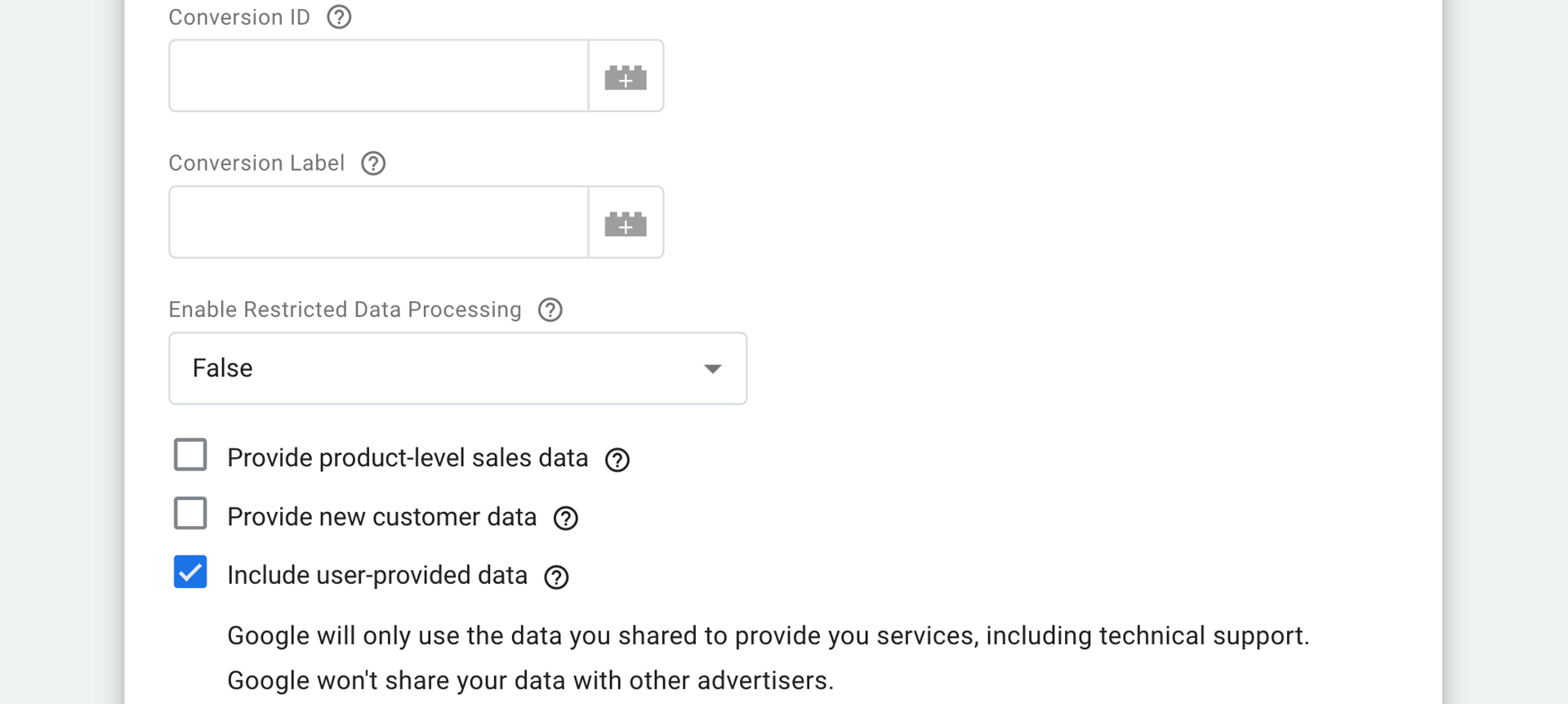1568x704 pixels.
Task: Open the Enable Restricted Data Processing dropdown
Action: tap(457, 368)
